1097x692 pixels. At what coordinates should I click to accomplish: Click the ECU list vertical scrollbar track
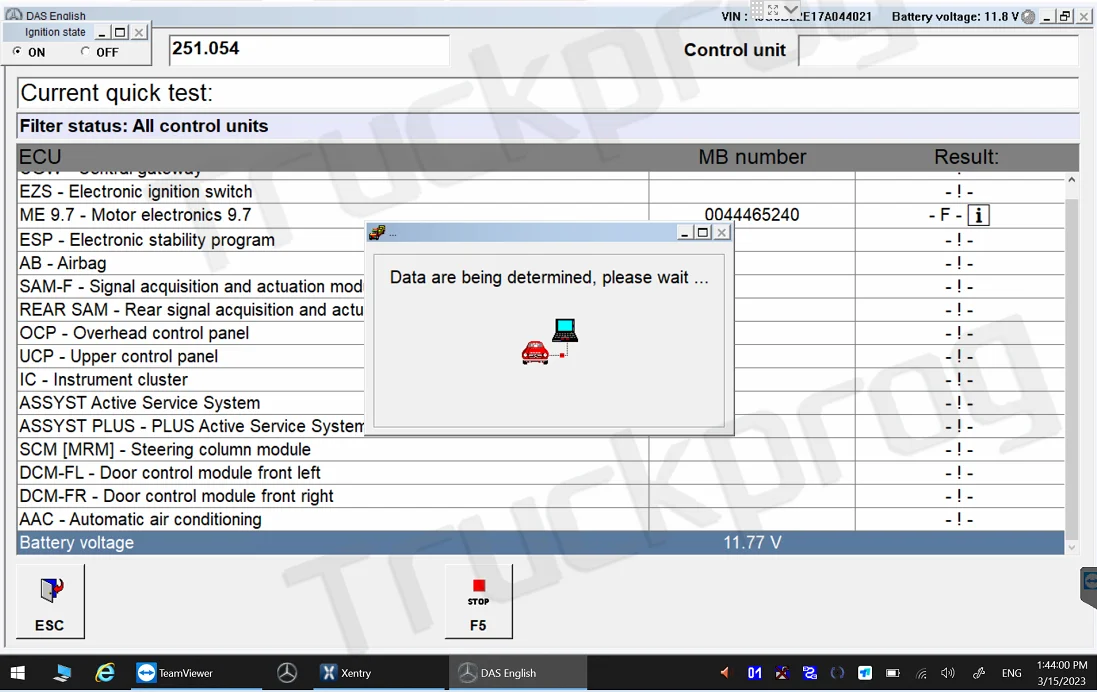(1071, 364)
